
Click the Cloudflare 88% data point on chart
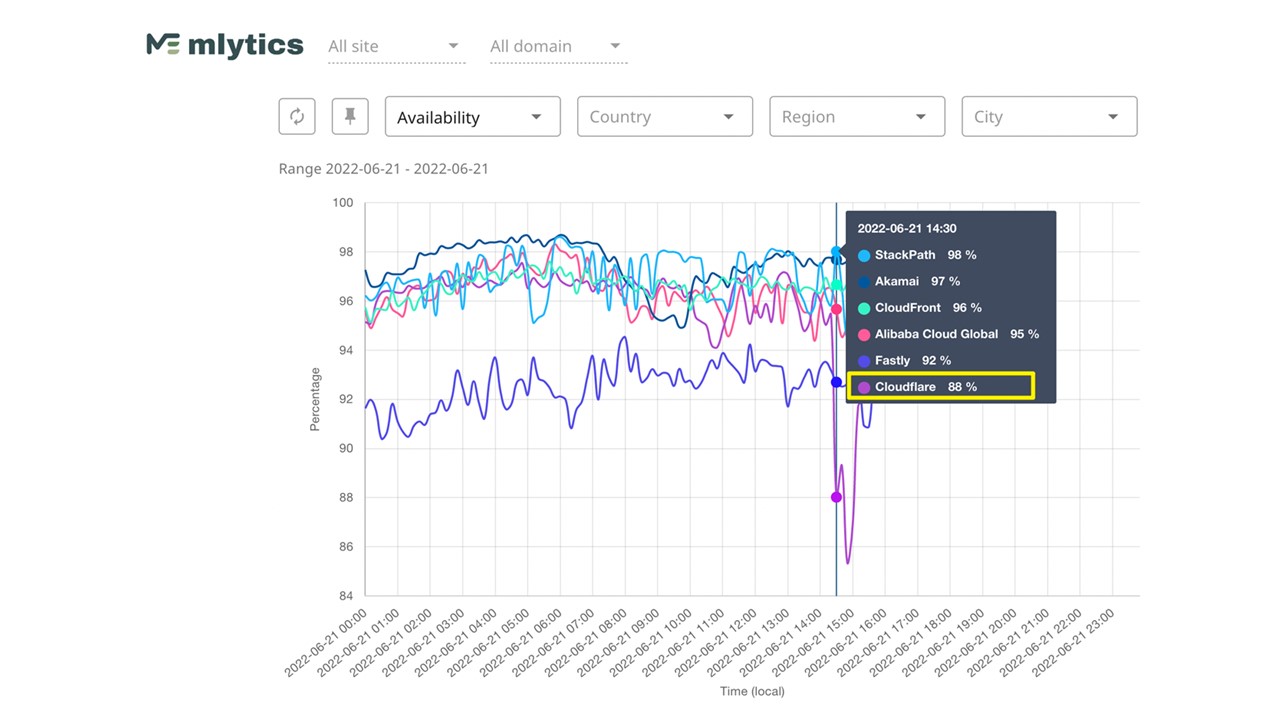point(837,497)
